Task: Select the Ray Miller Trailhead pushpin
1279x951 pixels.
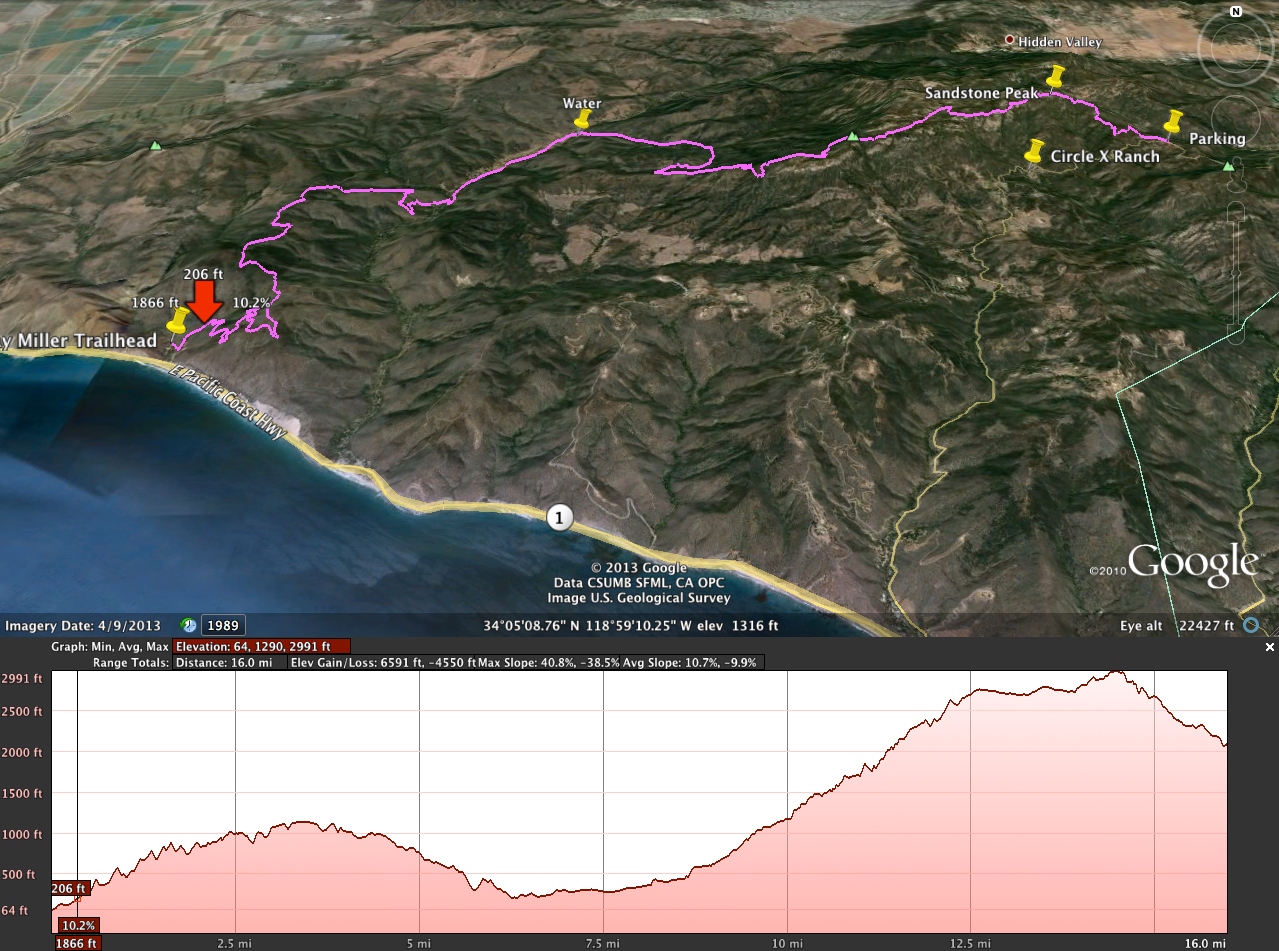Action: click(178, 322)
